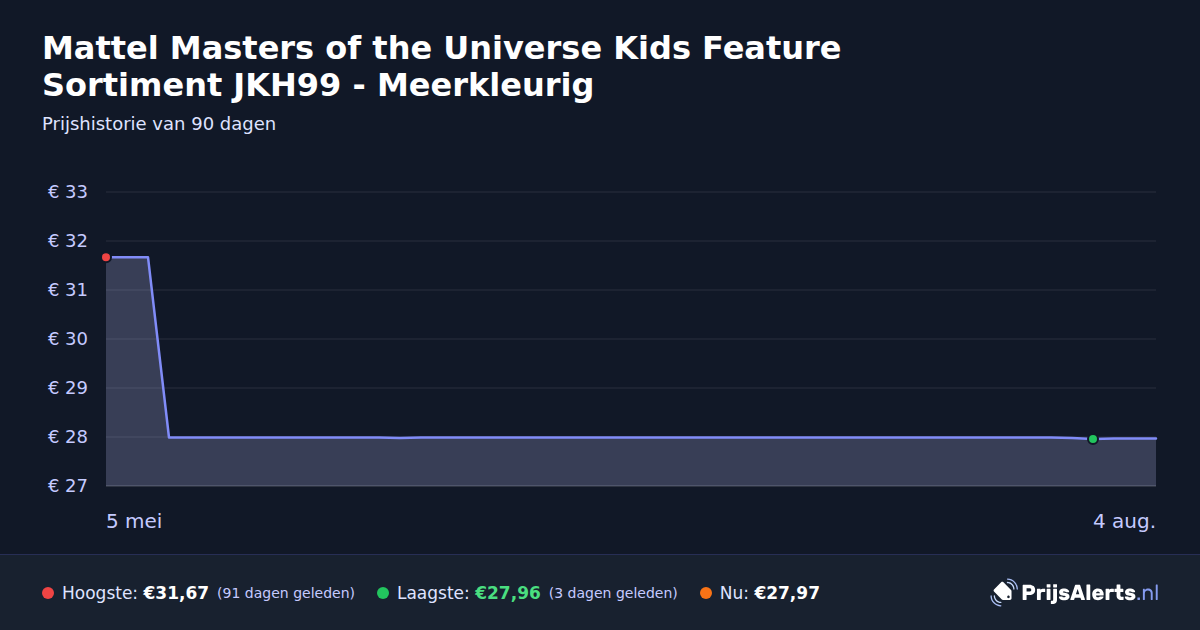
Task: Click the green dot beside Laagste
Action: tap(383, 593)
